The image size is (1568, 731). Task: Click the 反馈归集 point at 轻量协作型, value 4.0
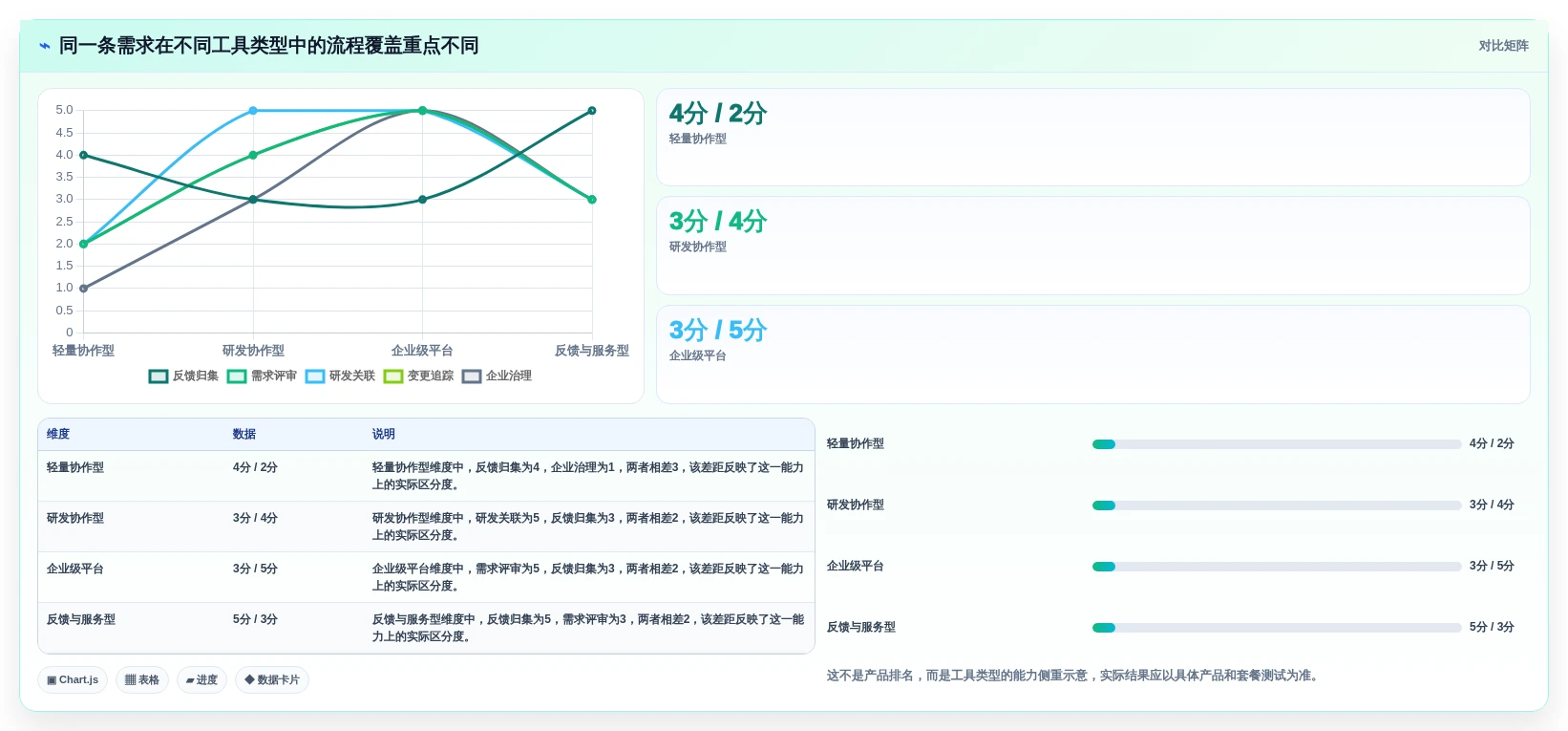(84, 155)
